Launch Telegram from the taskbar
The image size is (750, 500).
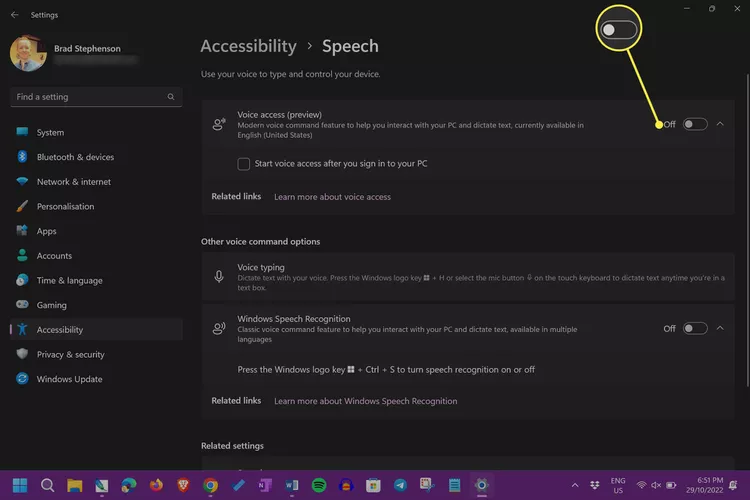pyautogui.click(x=400, y=485)
